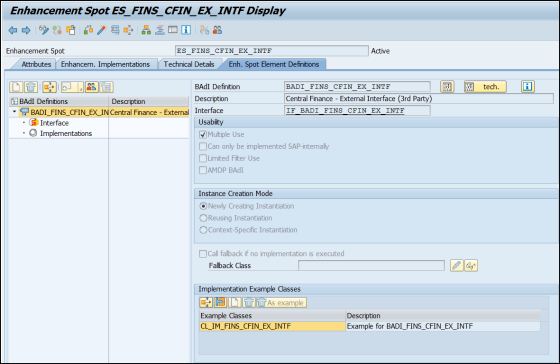Select the Interface tree node

tap(54, 123)
